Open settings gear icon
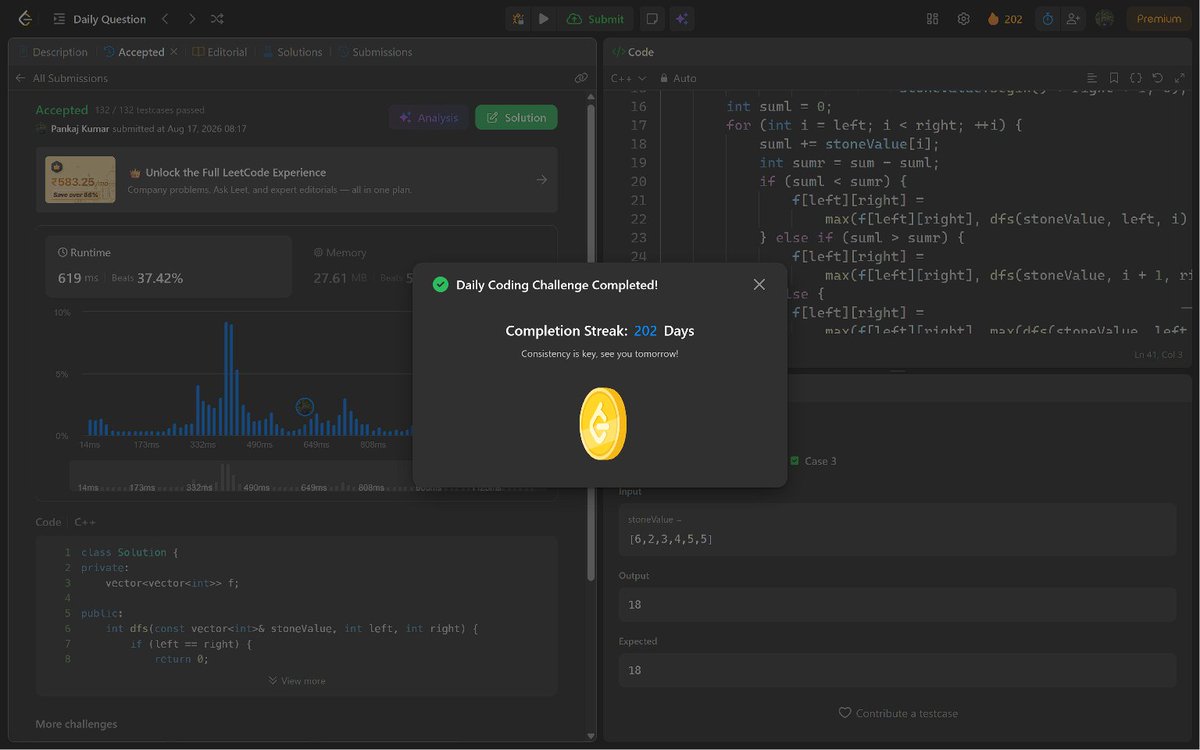 coord(964,19)
